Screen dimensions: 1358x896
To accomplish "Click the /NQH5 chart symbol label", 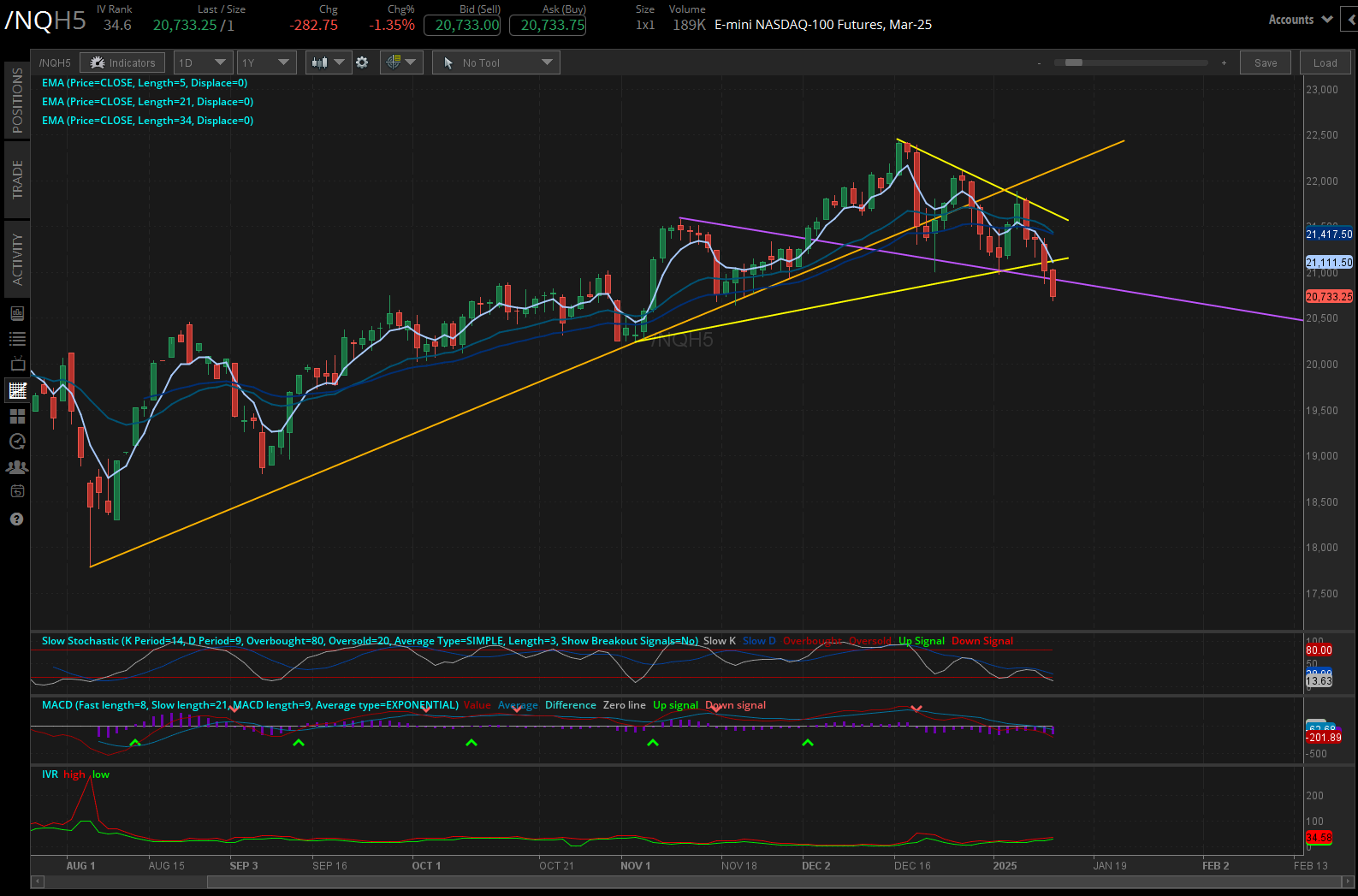I will click(55, 63).
